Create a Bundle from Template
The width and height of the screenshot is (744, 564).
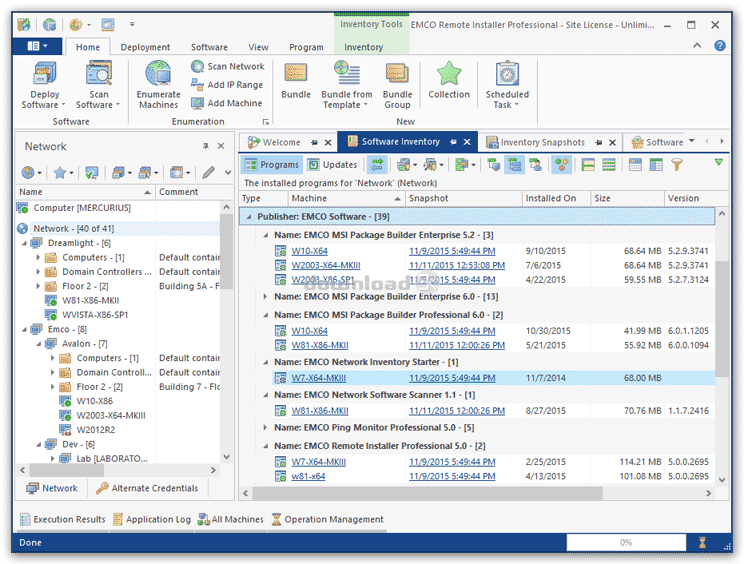[x=346, y=85]
